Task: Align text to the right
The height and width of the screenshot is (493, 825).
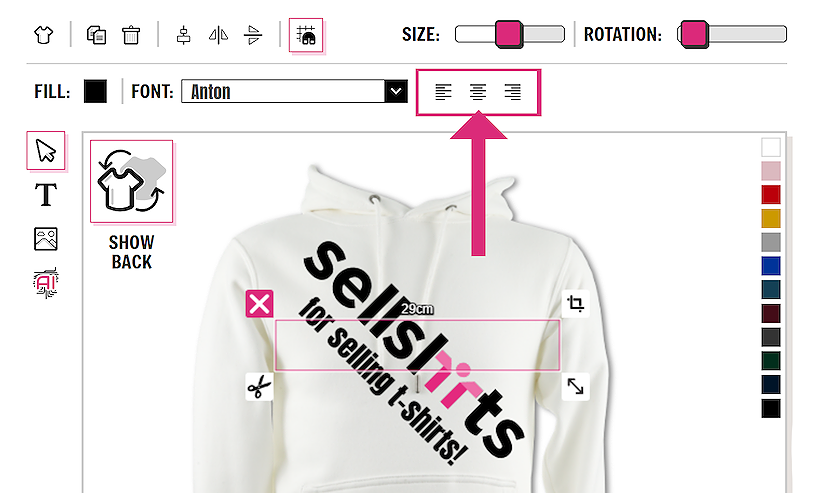Action: [x=512, y=92]
